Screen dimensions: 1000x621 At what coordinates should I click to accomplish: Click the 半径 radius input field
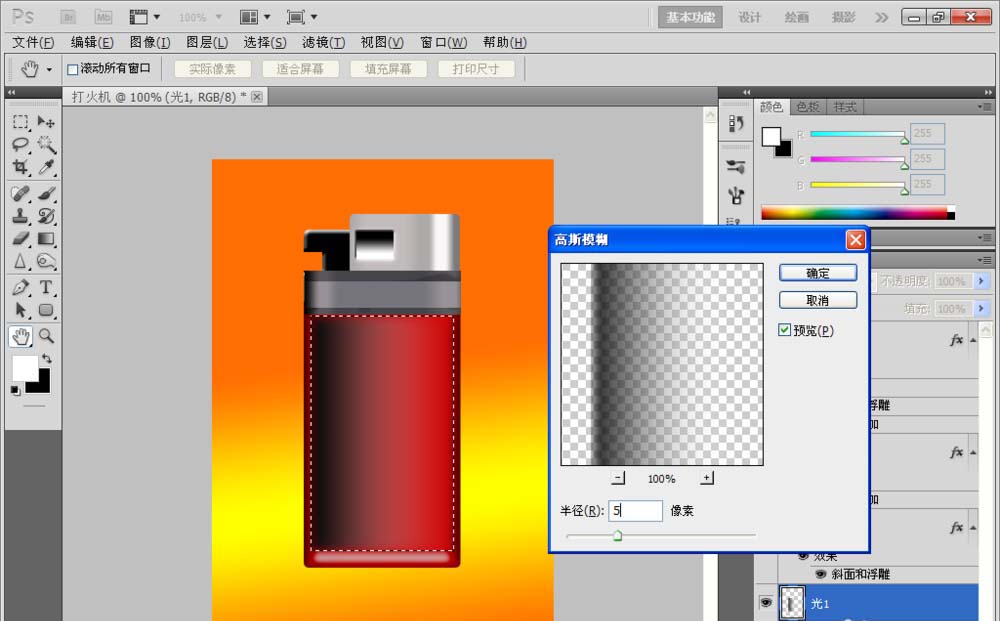tap(636, 510)
